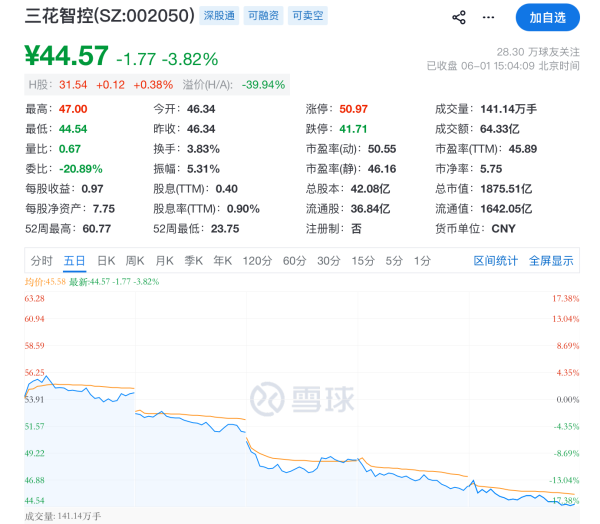Click the 股息率(TTM) value 0.90%
The width and height of the screenshot is (600, 524).
click(243, 209)
